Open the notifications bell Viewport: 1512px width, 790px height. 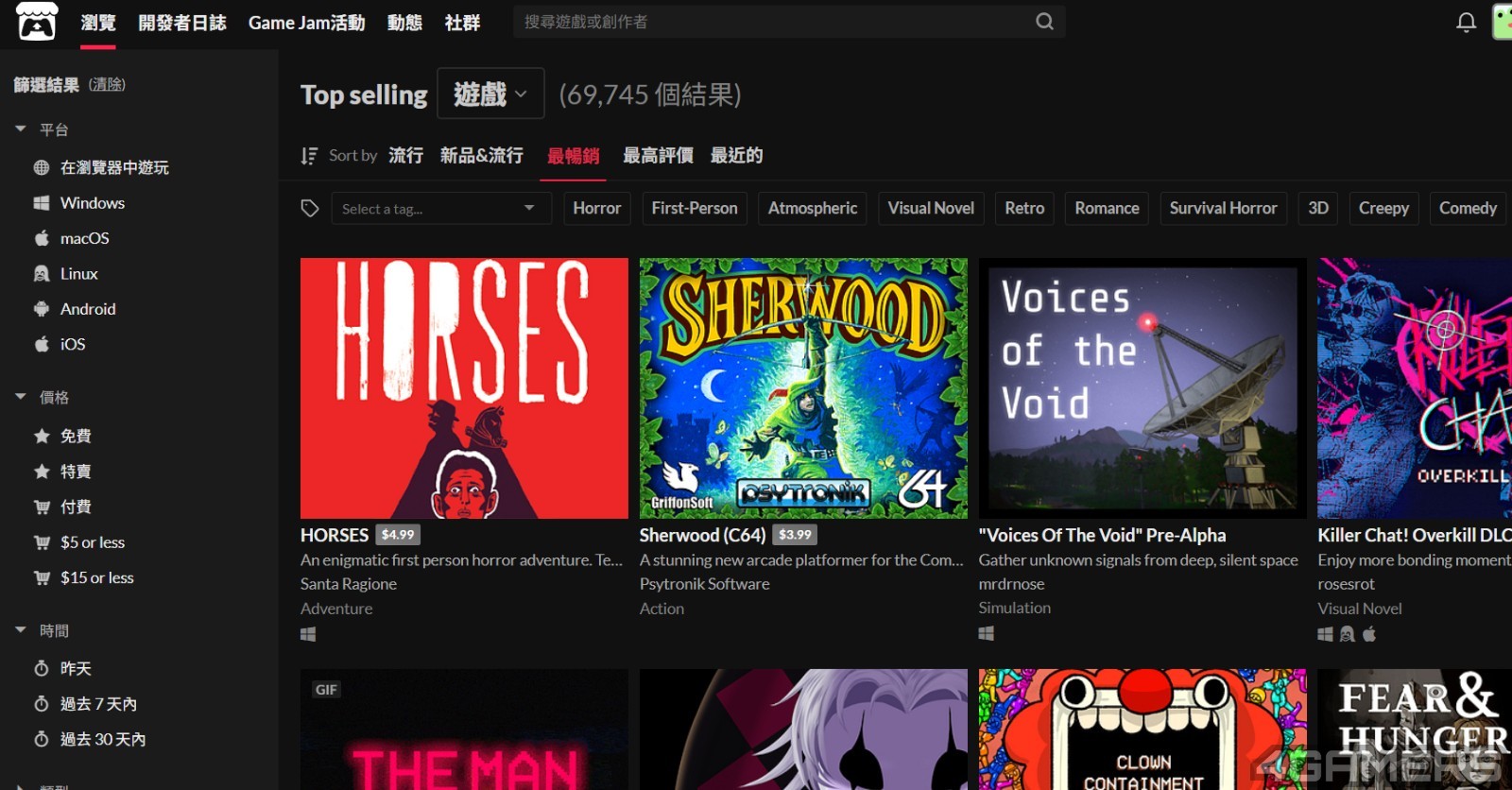click(1466, 23)
